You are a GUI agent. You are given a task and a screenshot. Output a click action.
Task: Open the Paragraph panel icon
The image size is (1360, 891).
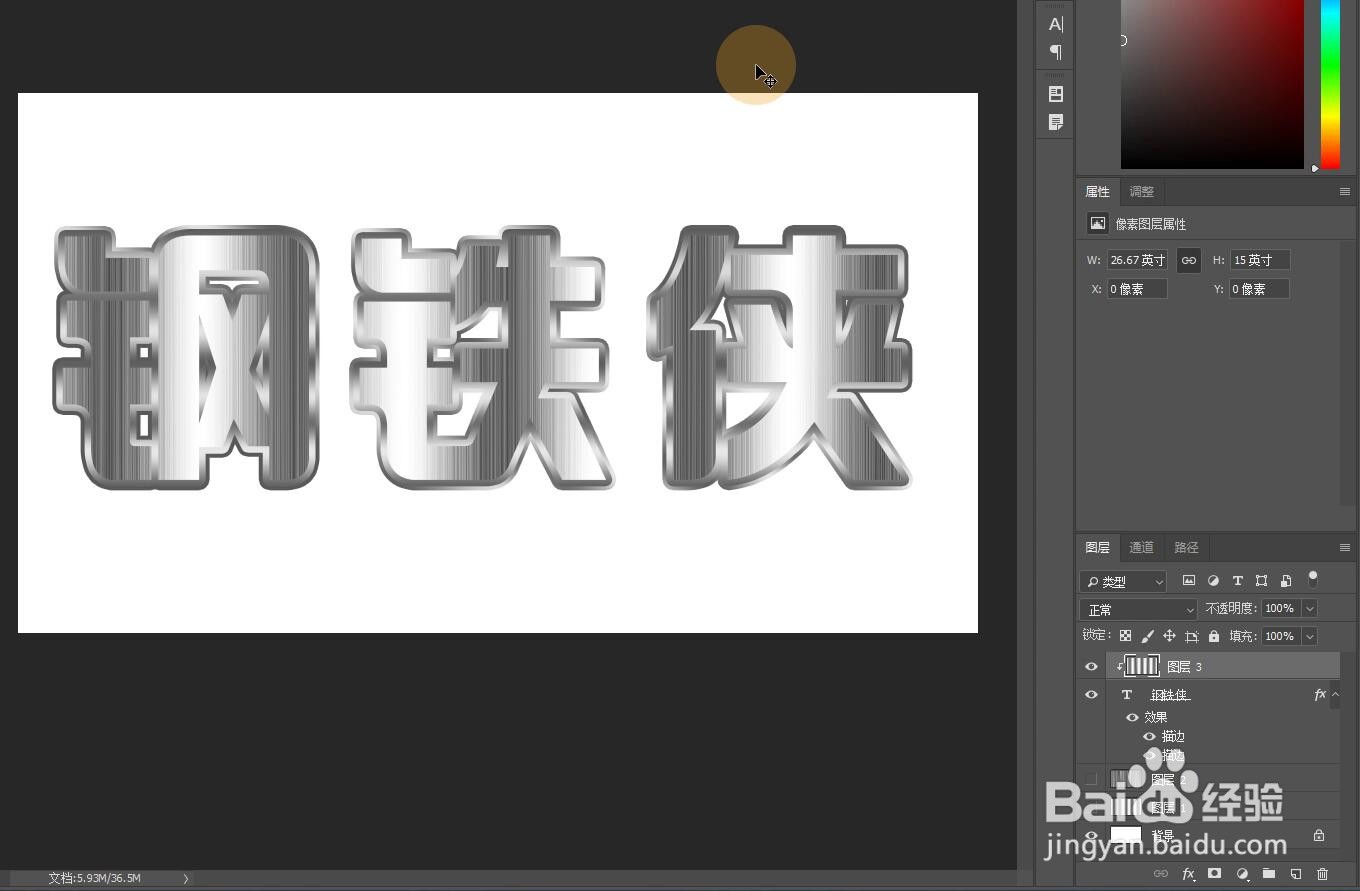pos(1054,52)
